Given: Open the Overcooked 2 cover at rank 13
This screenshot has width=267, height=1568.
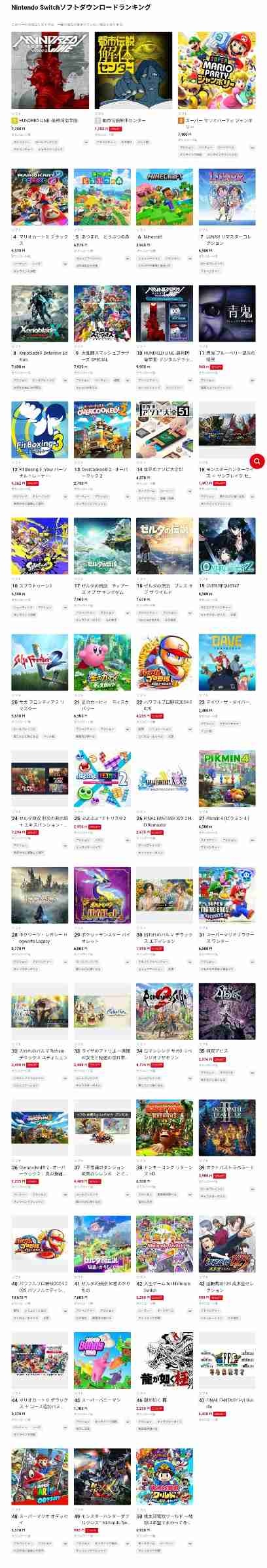Looking at the screenshot, I should [x=102, y=430].
